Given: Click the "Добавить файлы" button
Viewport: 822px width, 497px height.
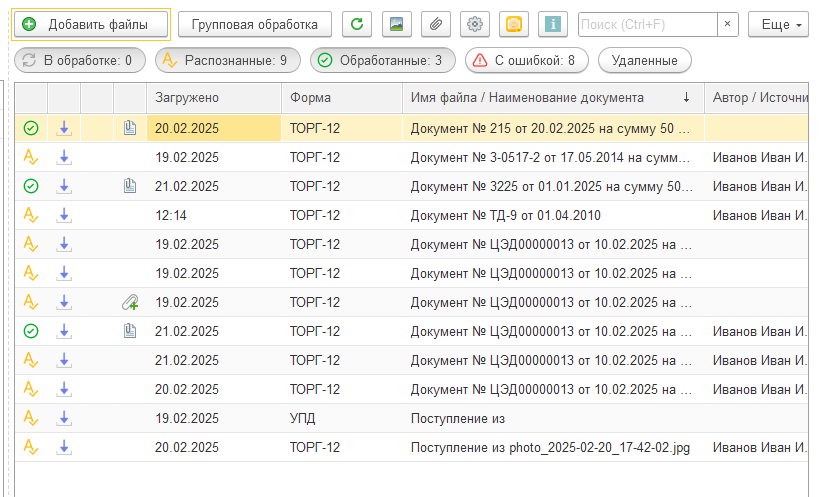Looking at the screenshot, I should click(x=91, y=24).
